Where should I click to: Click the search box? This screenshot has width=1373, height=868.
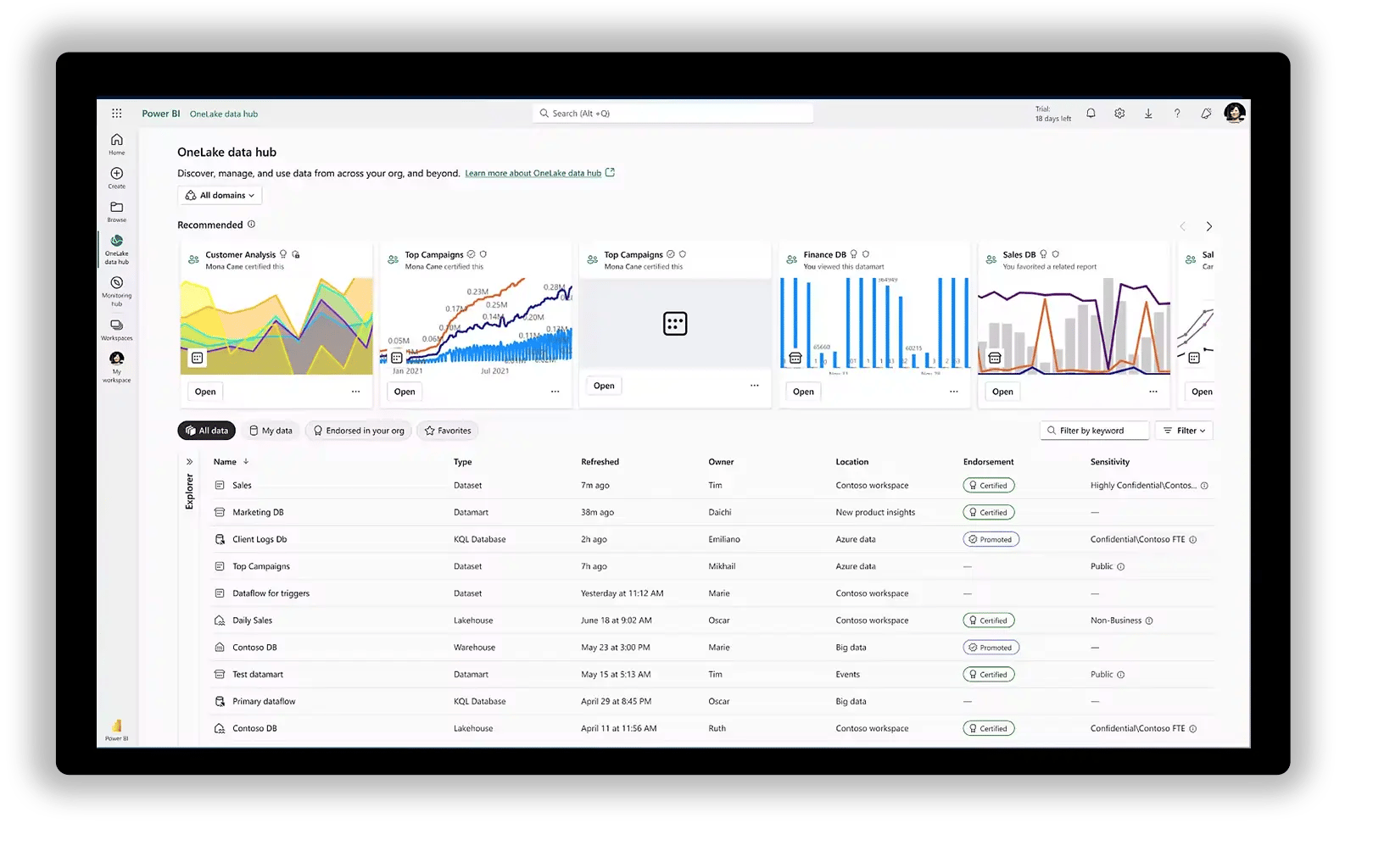tap(673, 114)
